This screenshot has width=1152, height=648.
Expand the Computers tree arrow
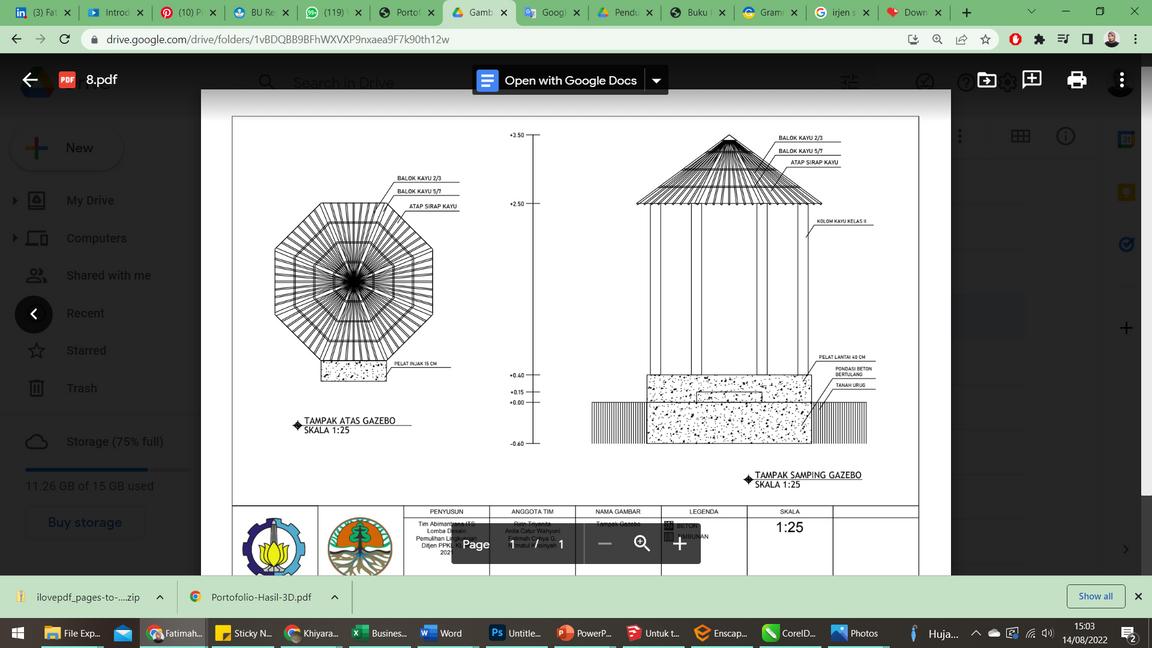click(x=15, y=238)
